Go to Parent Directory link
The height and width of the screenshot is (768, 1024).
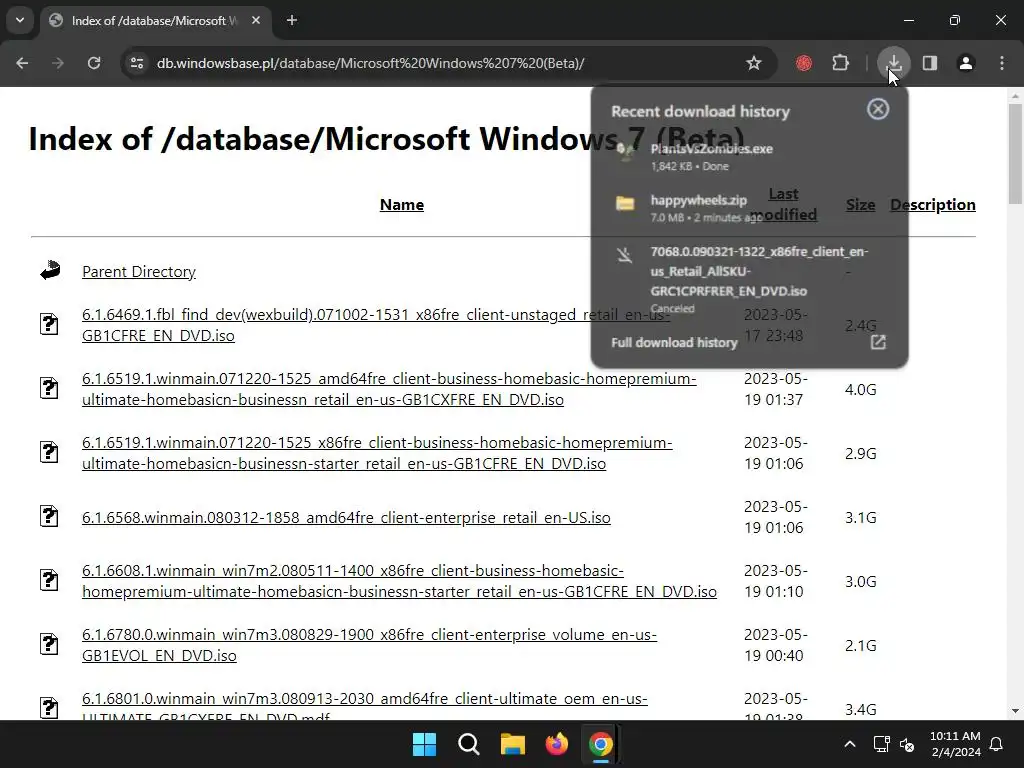138,272
